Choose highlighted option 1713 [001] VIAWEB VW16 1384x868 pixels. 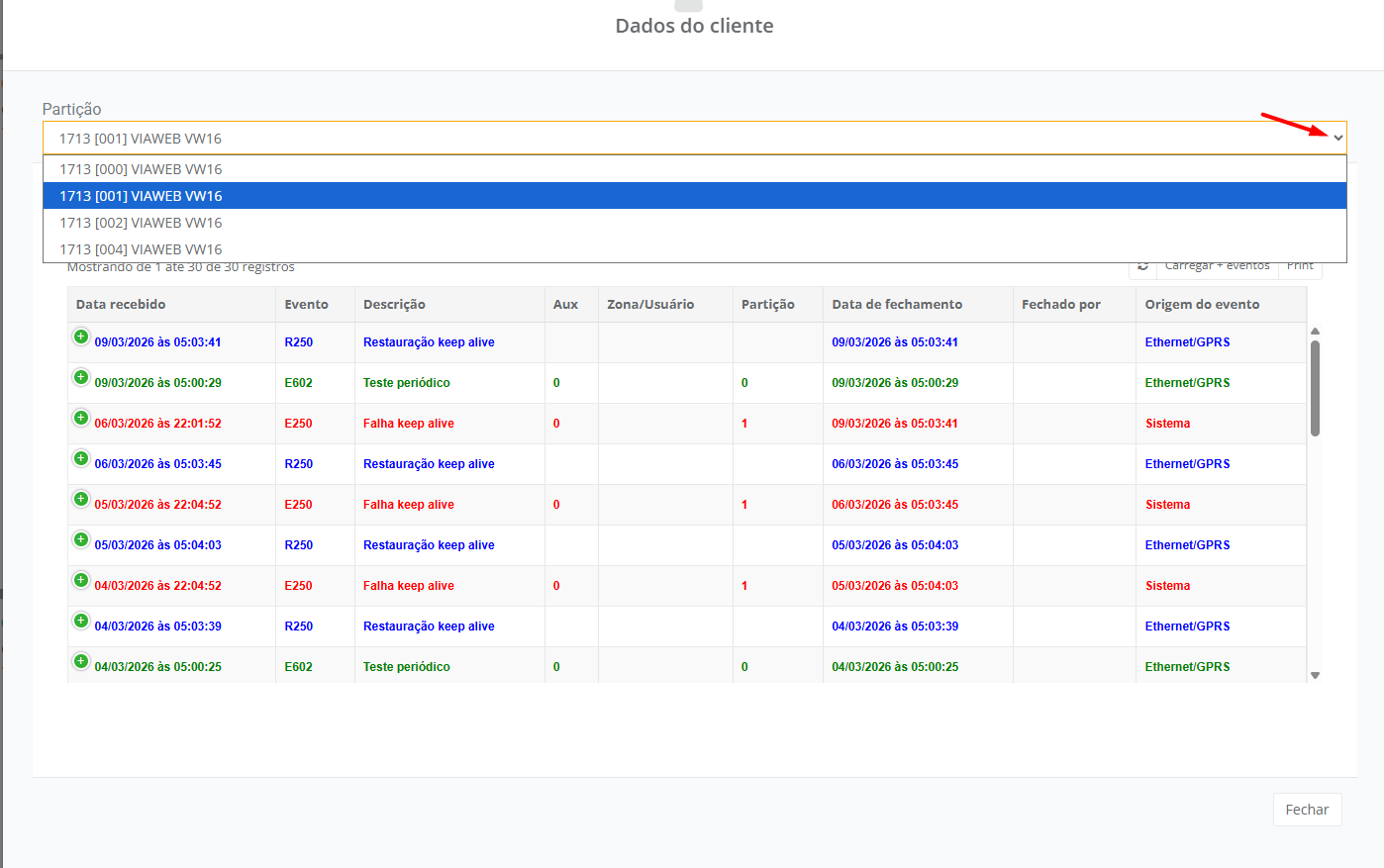(141, 196)
